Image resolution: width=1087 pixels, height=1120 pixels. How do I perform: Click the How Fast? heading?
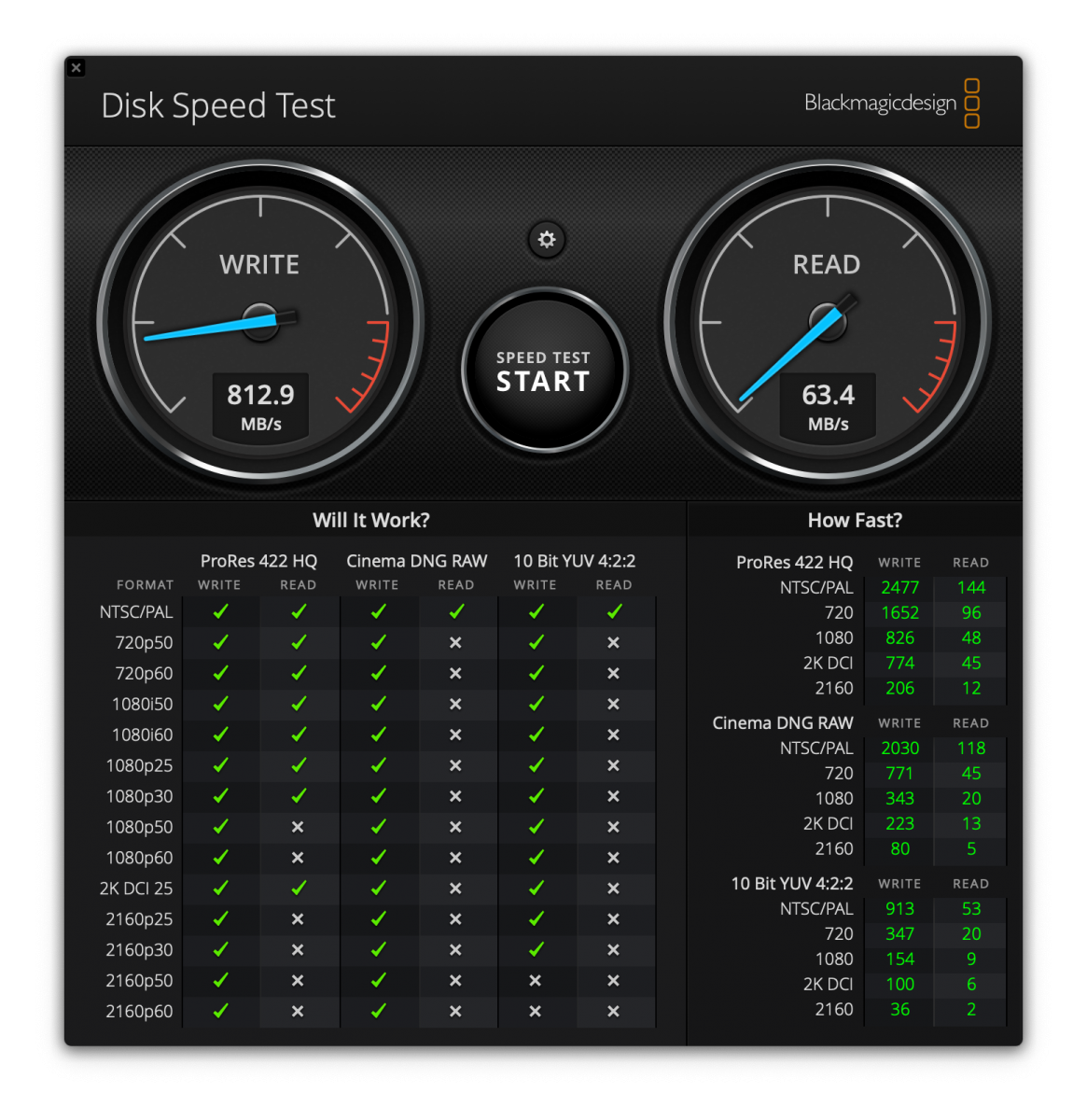[855, 520]
